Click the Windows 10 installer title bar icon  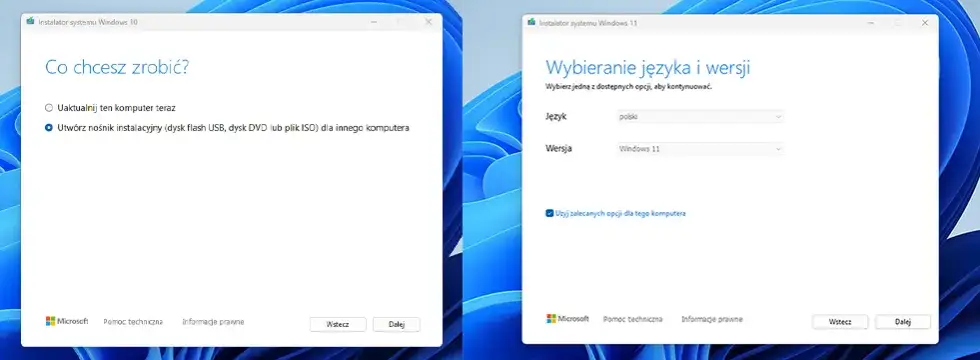[30, 21]
